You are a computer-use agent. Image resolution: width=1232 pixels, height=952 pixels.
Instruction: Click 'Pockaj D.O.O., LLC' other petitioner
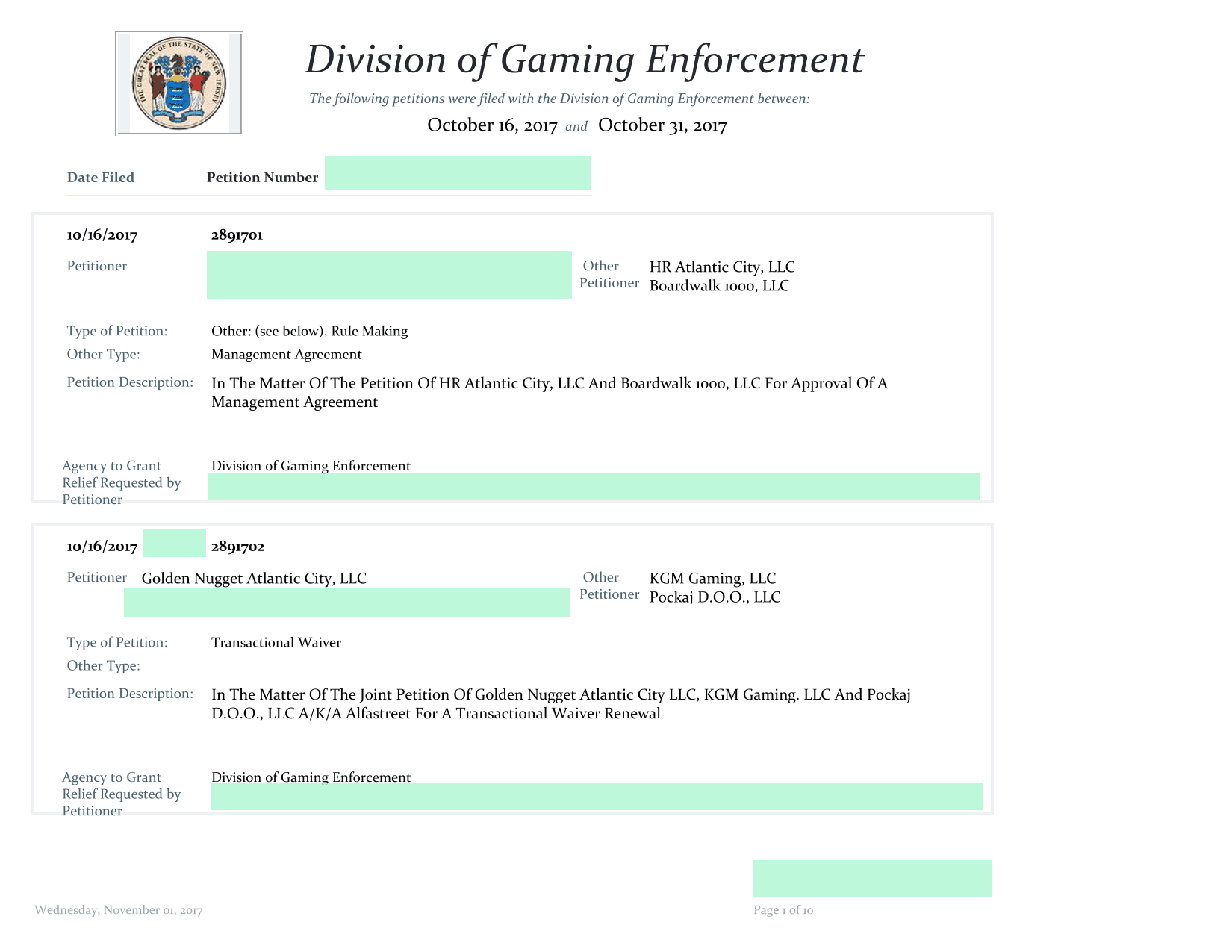tap(715, 597)
